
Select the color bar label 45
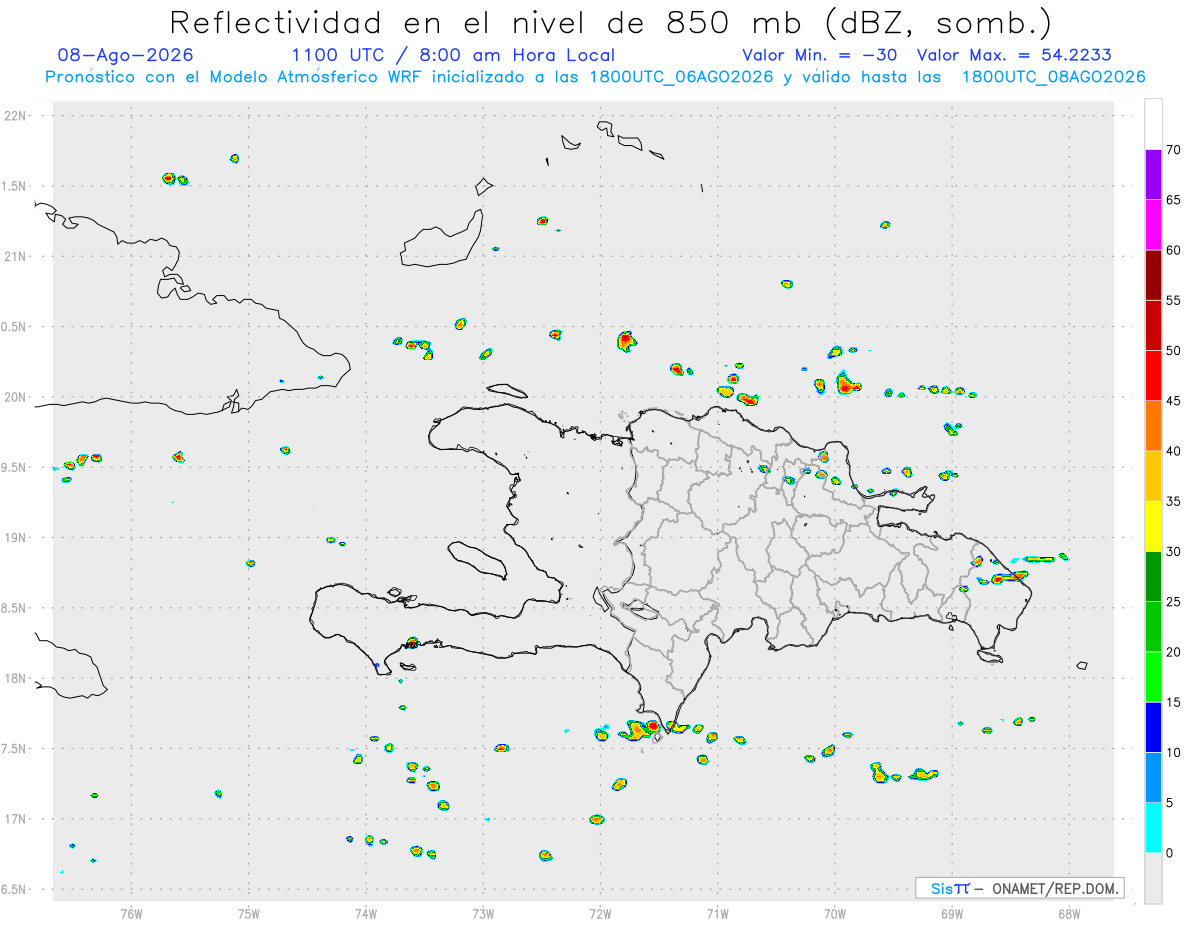pyautogui.click(x=1174, y=401)
